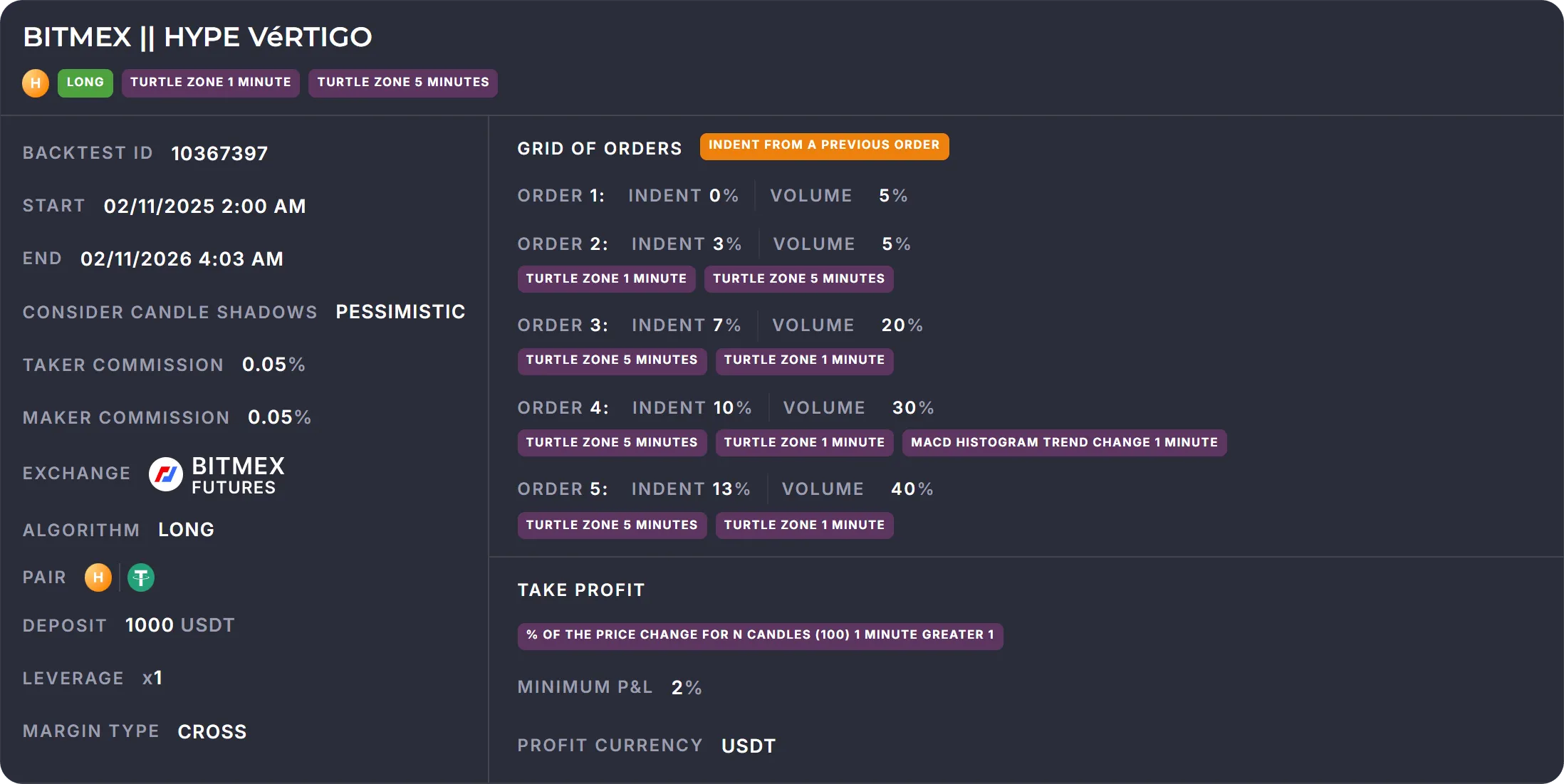Click the Take Profit section heading
The width and height of the screenshot is (1564, 784).
[x=581, y=590]
